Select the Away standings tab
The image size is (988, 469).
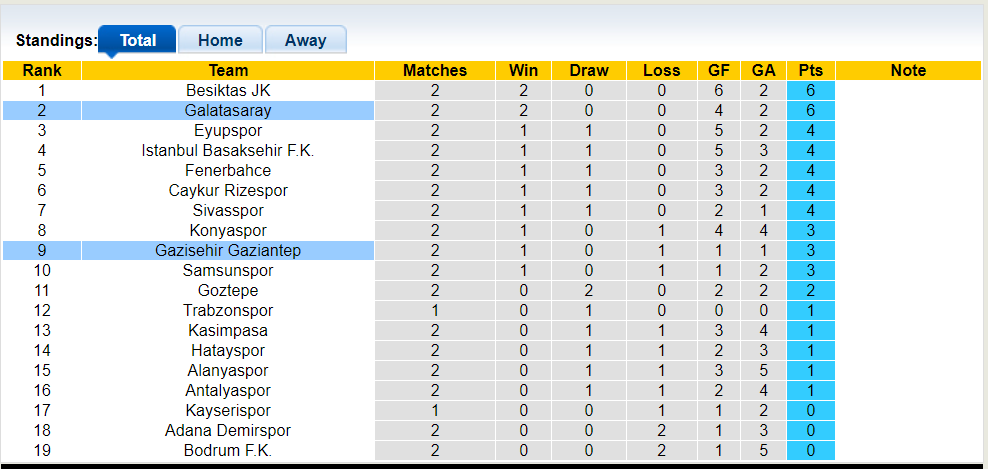point(305,40)
